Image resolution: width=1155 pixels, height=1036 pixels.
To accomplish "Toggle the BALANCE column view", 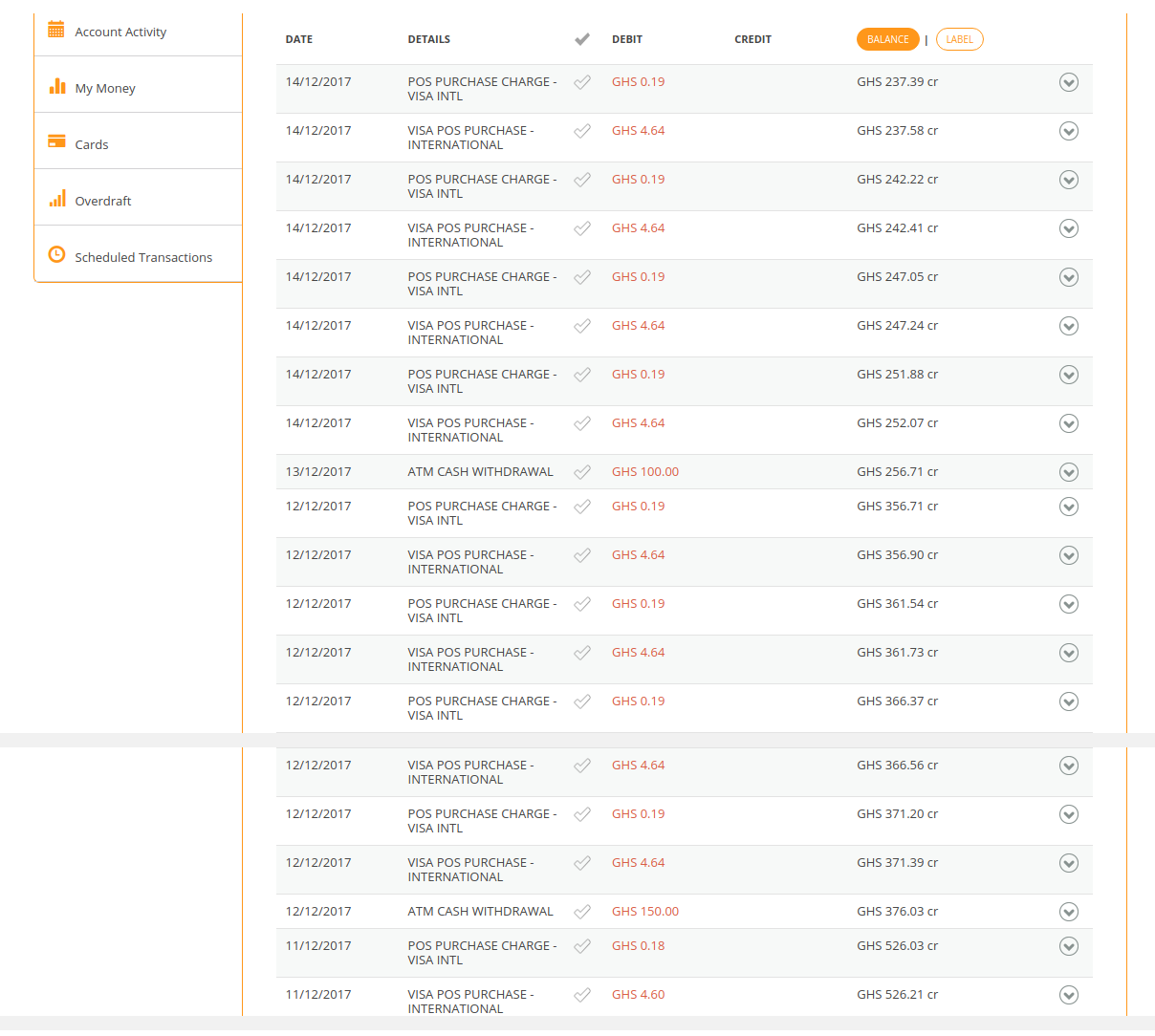I will coord(887,39).
